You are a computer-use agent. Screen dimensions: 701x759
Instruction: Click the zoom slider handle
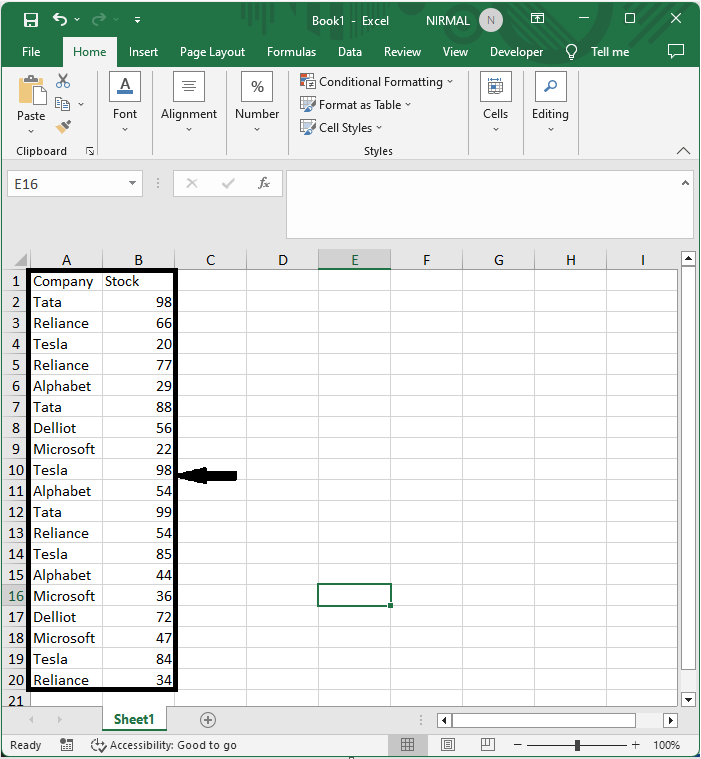(x=577, y=744)
